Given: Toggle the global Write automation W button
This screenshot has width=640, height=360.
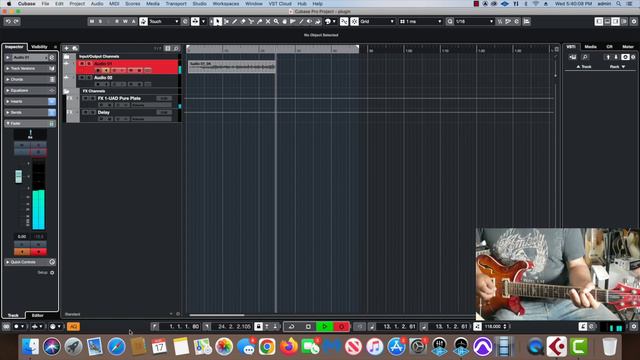Looking at the screenshot, I should click(x=125, y=21).
